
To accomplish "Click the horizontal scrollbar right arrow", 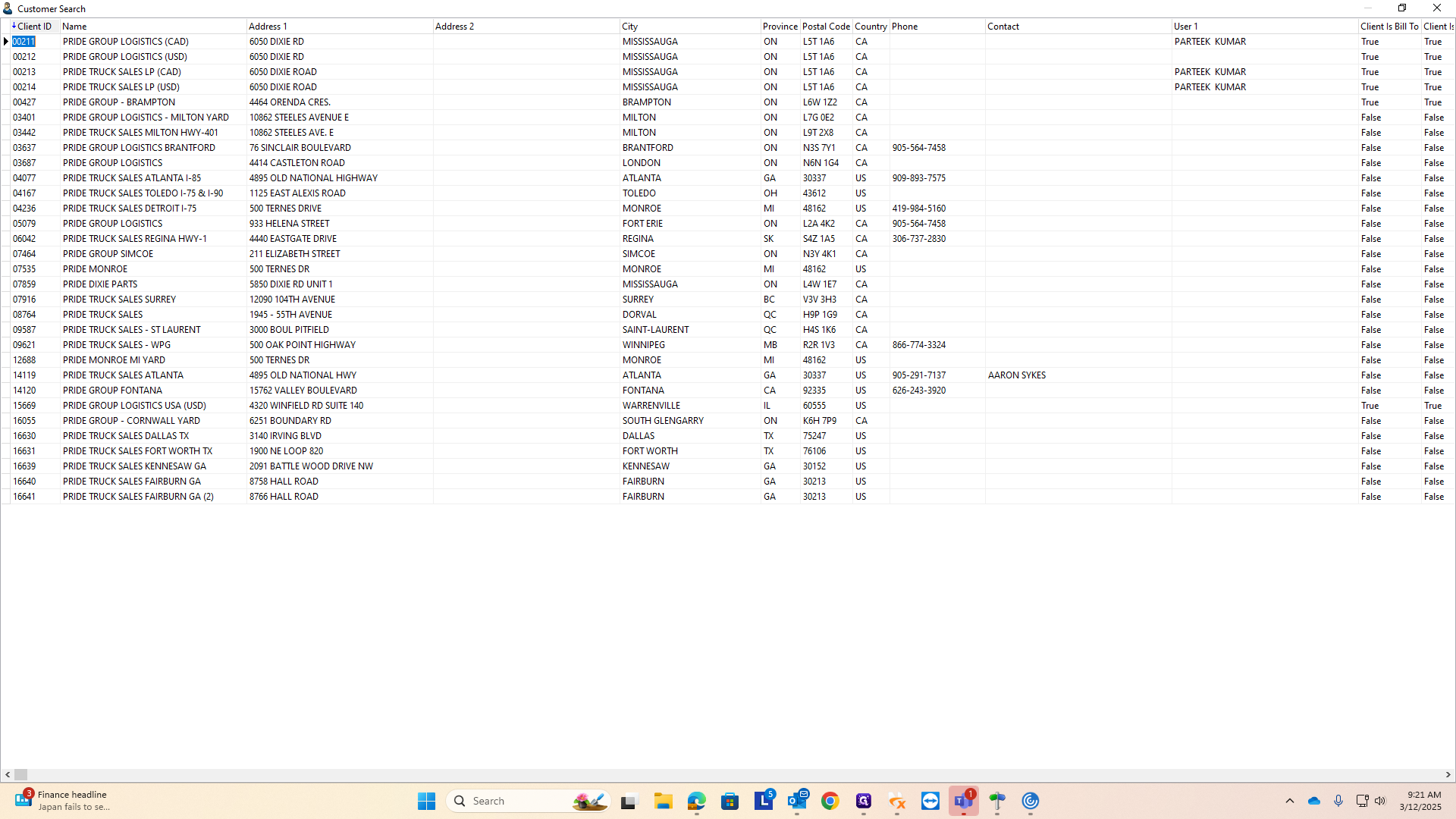I will point(1448,774).
